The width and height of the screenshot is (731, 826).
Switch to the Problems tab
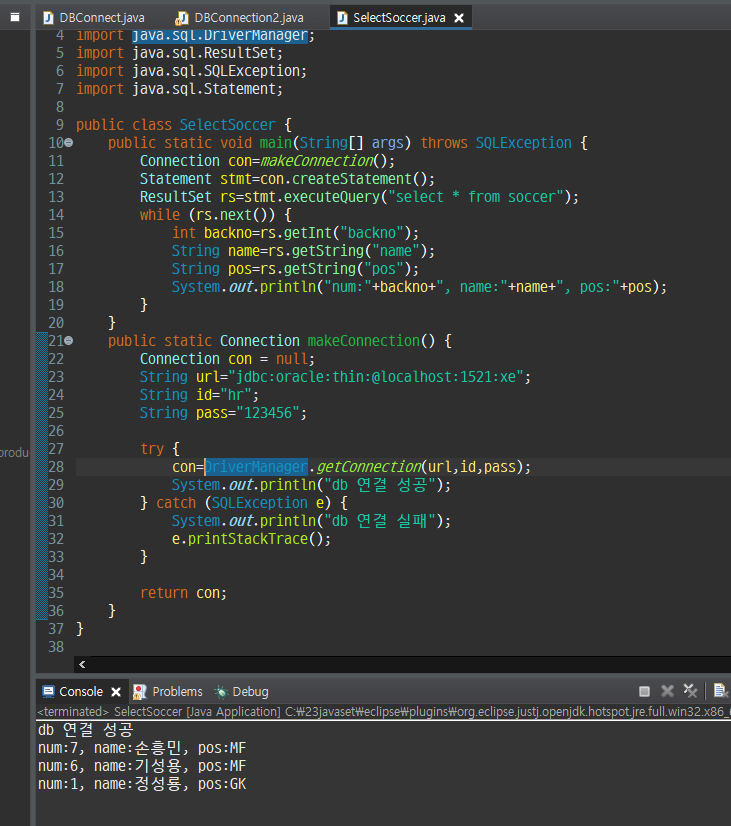[x=168, y=692]
